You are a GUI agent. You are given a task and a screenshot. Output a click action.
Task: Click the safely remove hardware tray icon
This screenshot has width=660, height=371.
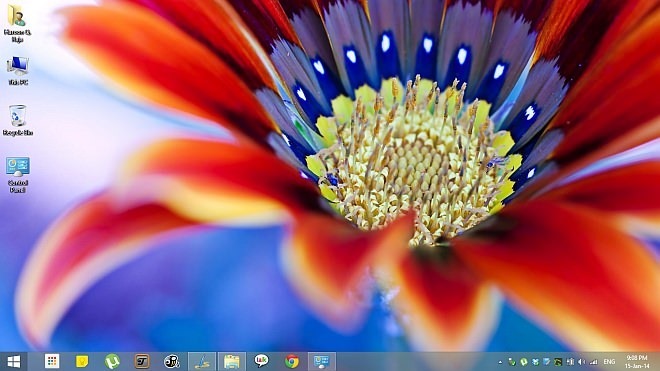click(x=512, y=362)
